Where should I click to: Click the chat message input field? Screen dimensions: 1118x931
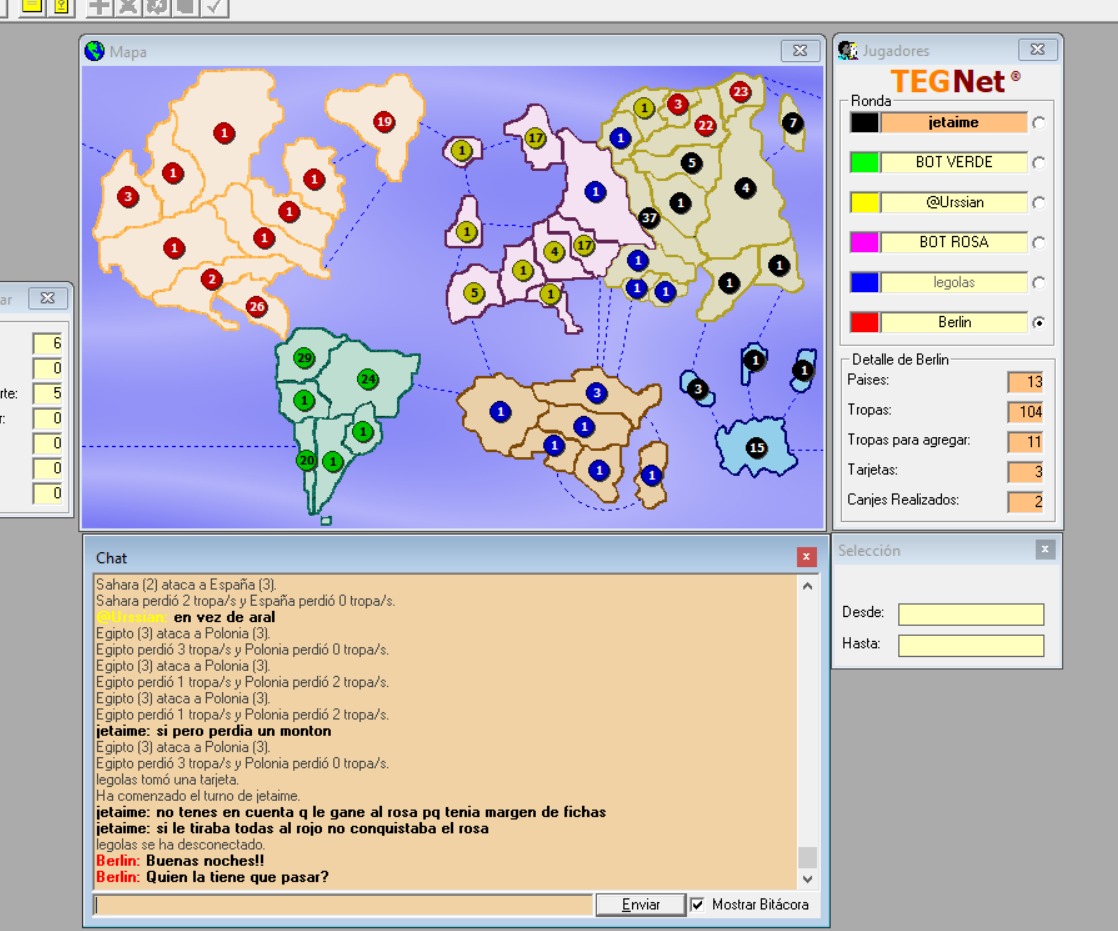(343, 905)
